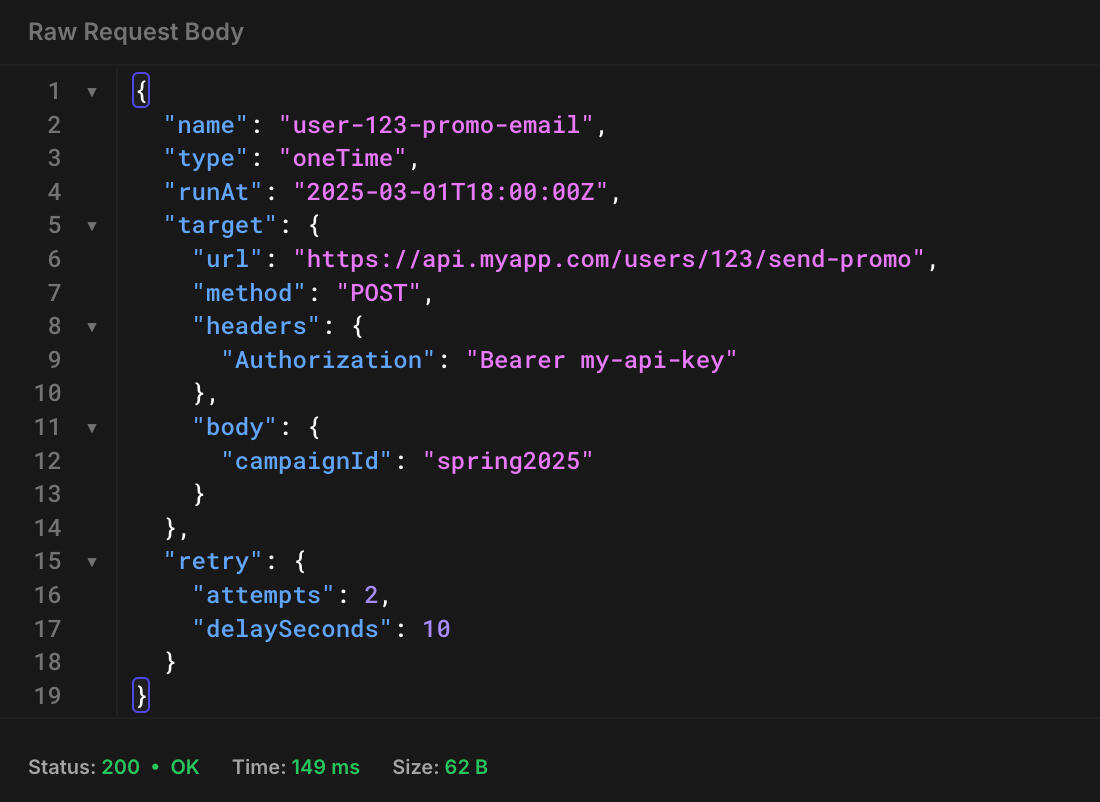Collapse the root object fold arrow on line 1
Image resolution: width=1100 pixels, height=802 pixels.
92,92
